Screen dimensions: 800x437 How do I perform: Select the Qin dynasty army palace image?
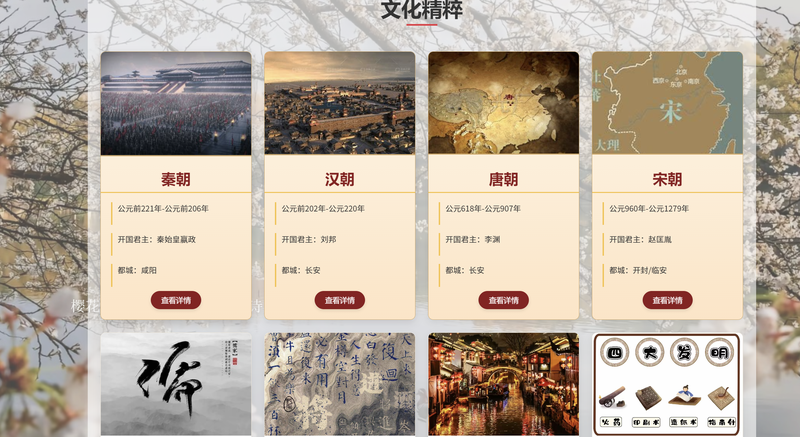(176, 103)
